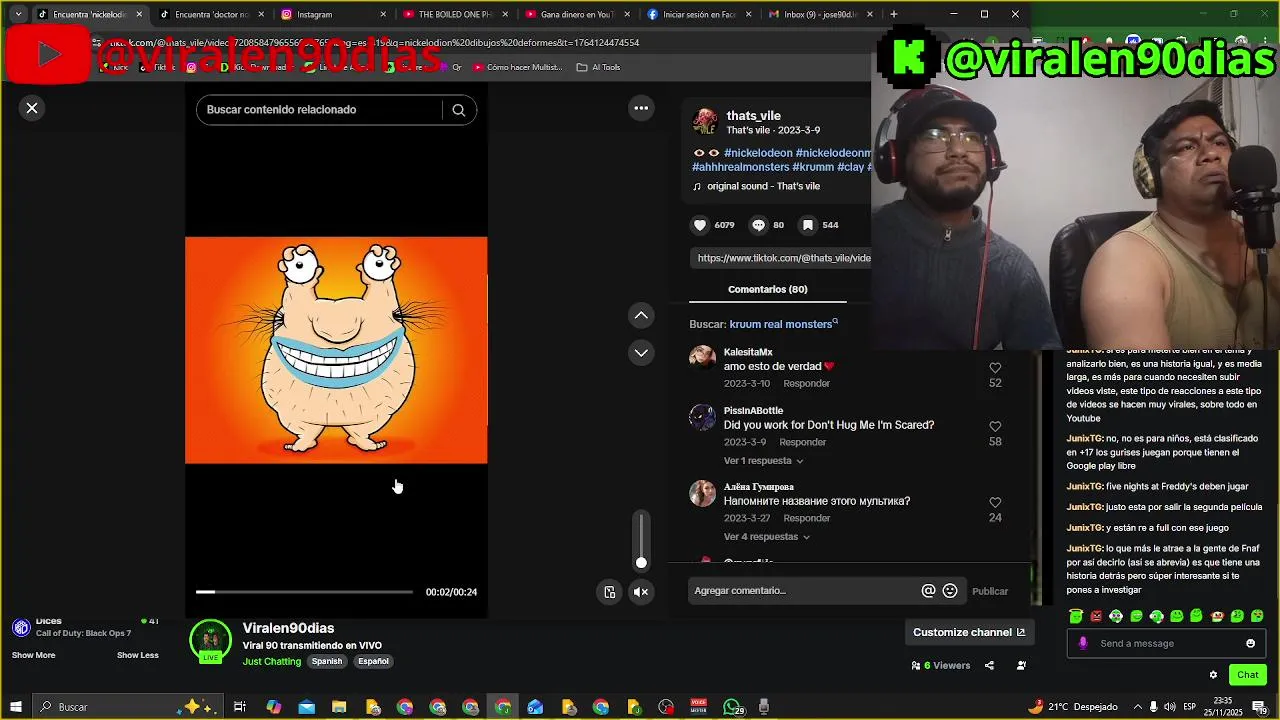
Task: Open the AI Tools bookmark folder
Action: pyautogui.click(x=599, y=67)
